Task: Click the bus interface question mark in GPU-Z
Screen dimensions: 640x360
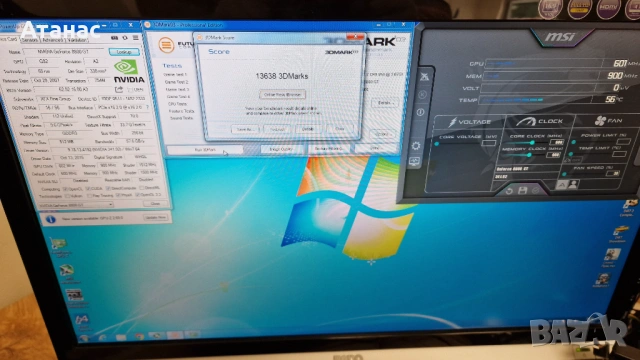Action: [147, 107]
